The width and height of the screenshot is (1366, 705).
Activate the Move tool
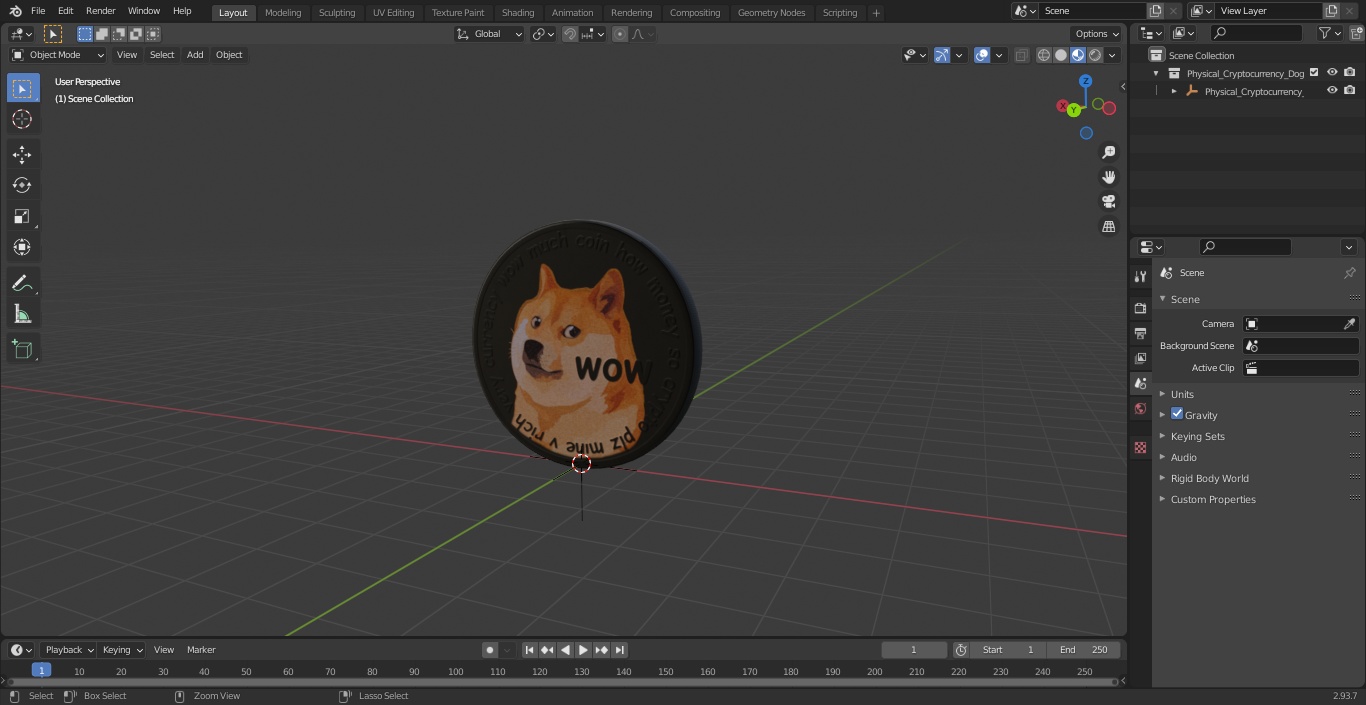[x=22, y=154]
